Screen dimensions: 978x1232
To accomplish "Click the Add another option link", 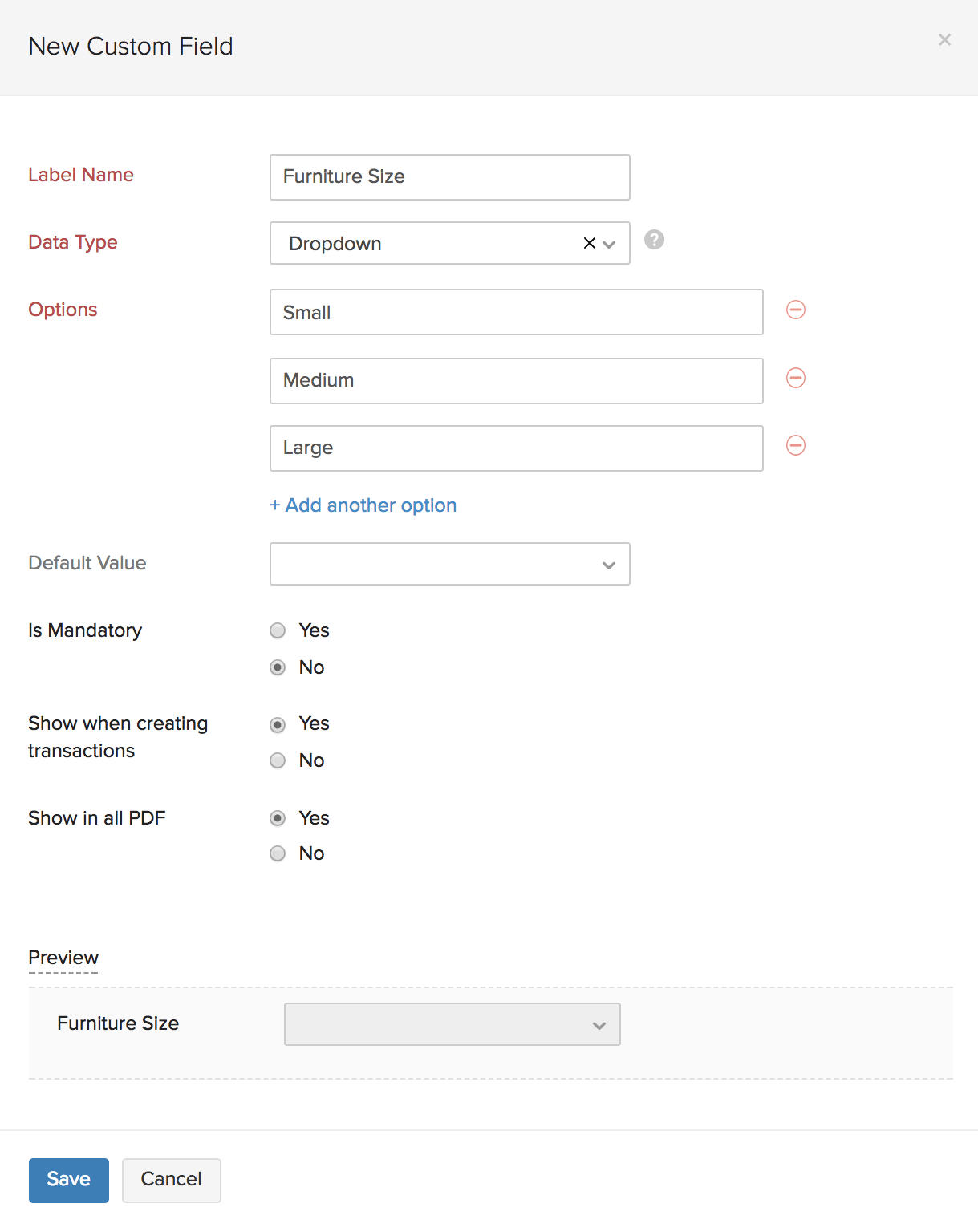I will 363,505.
